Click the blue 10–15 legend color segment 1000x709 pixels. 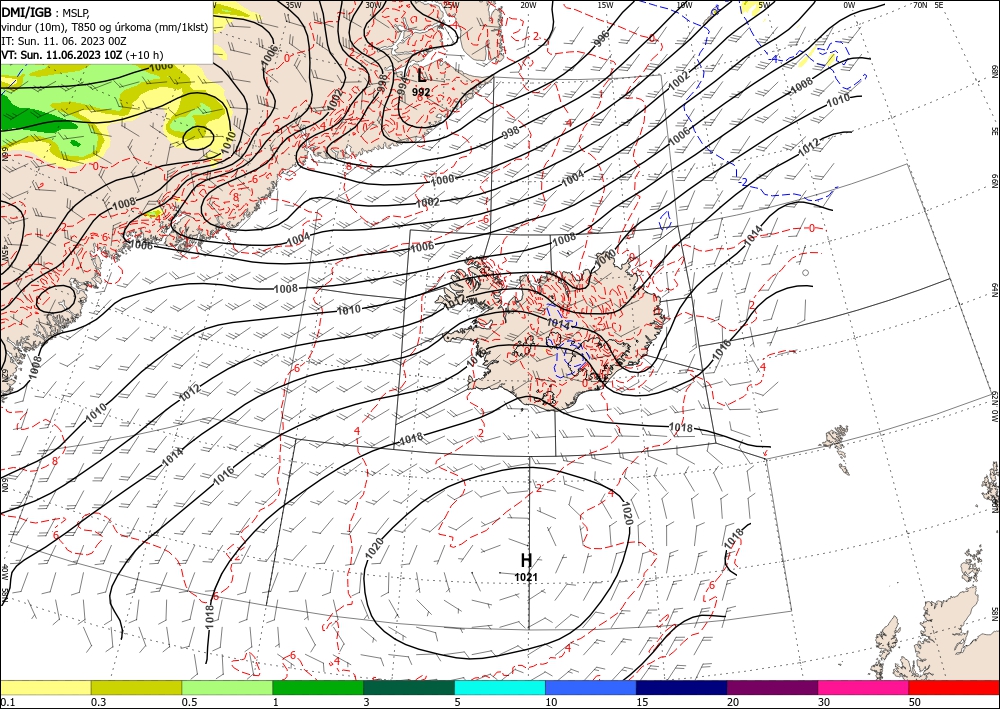(x=591, y=687)
